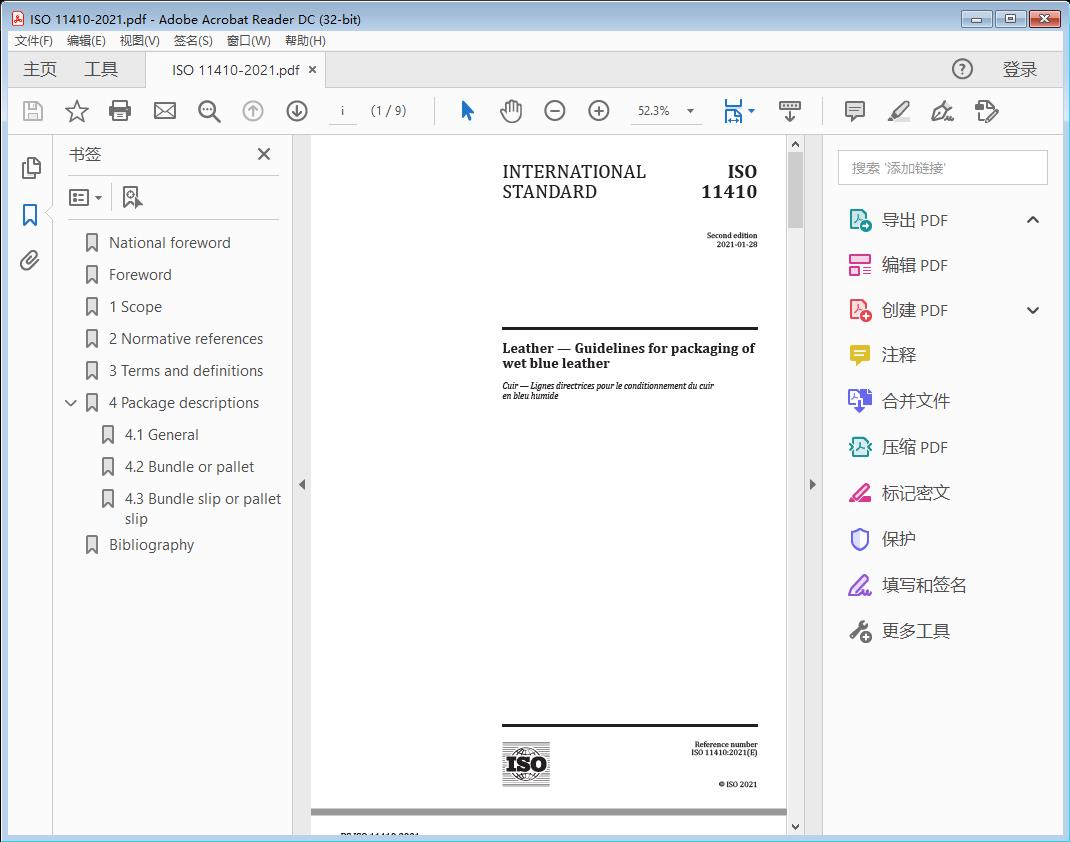Click the tools search input field
Image resolution: width=1070 pixels, height=842 pixels.
click(942, 168)
